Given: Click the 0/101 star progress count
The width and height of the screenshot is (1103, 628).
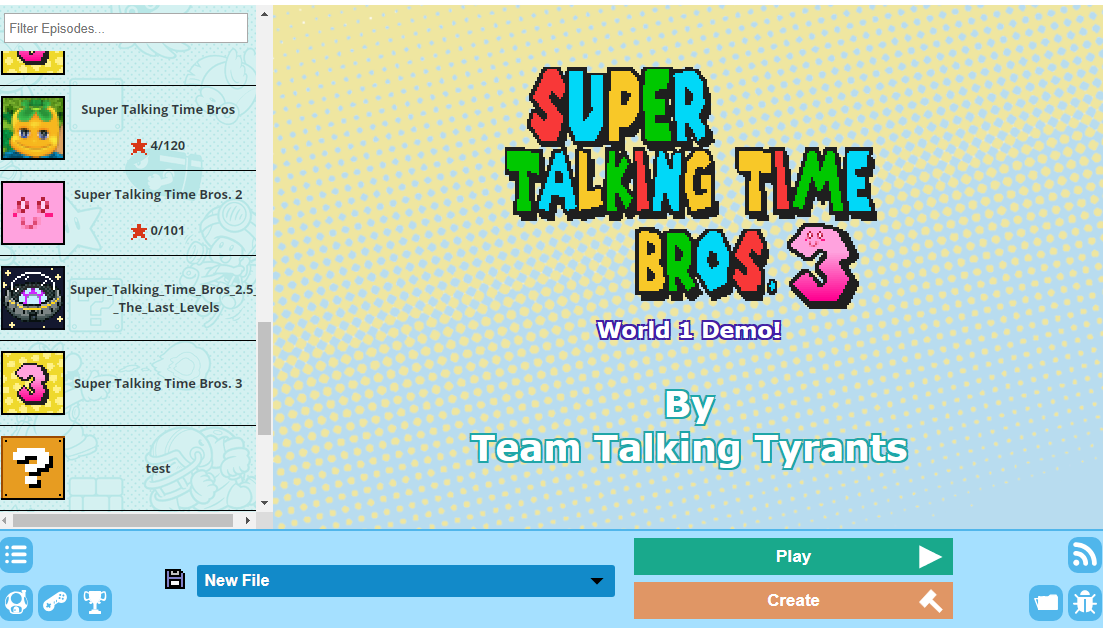Looking at the screenshot, I should pos(158,231).
